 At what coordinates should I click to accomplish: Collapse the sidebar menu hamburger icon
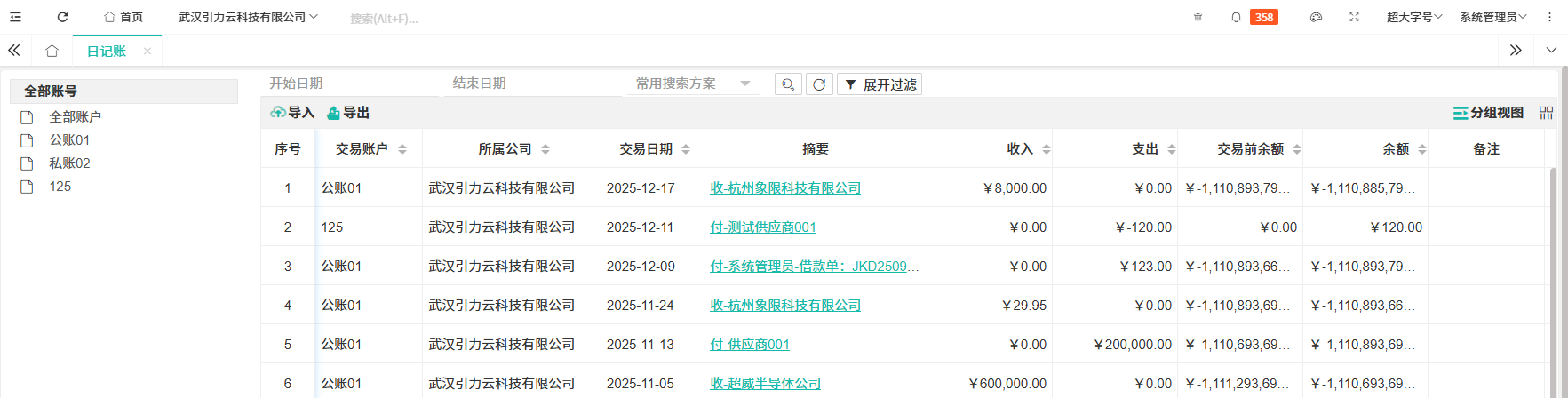[15, 17]
